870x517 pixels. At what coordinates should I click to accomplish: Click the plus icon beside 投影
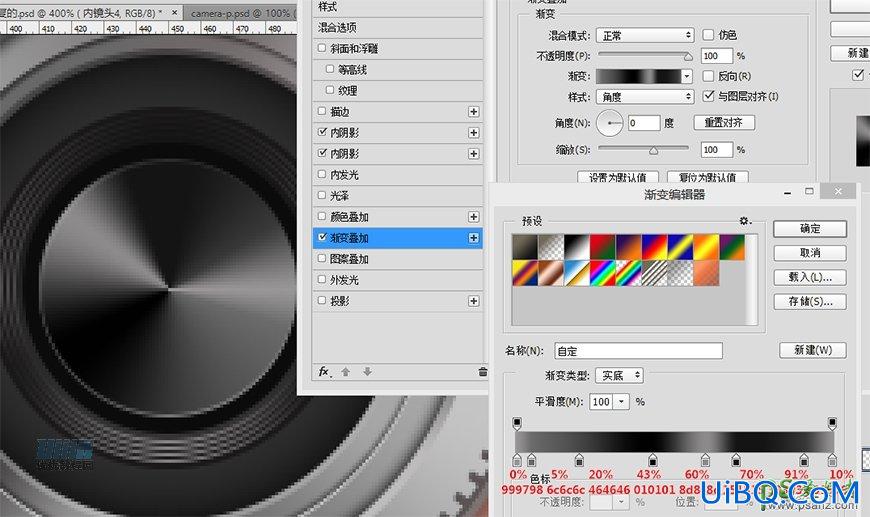pos(473,301)
